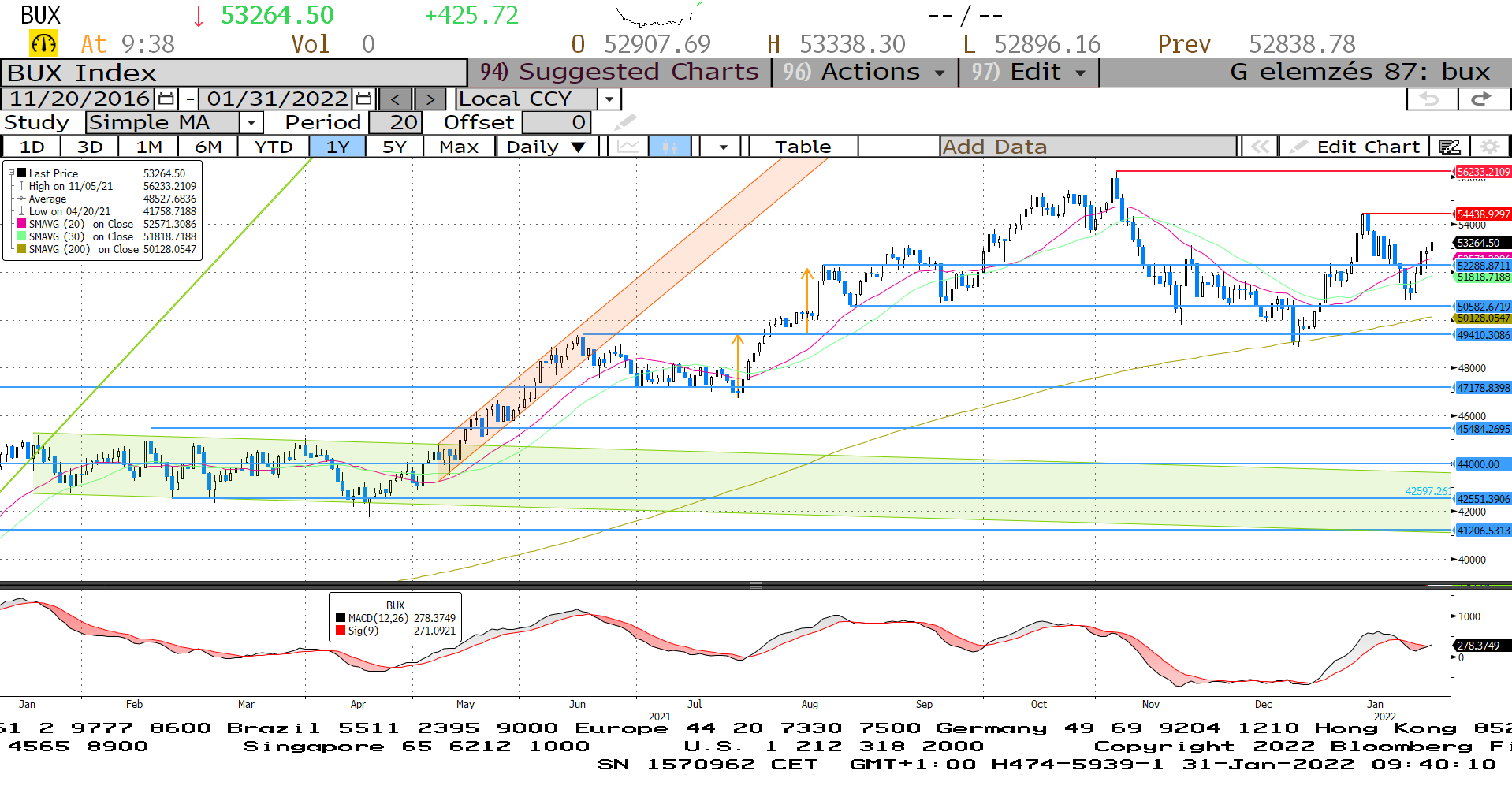
Task: Click the Edit Chart button
Action: point(1355,147)
